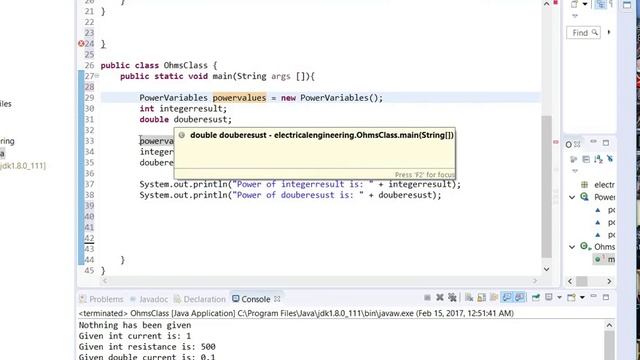Click the Find search box in Task List
Viewport: 640px width, 360px height.
coord(583,33)
